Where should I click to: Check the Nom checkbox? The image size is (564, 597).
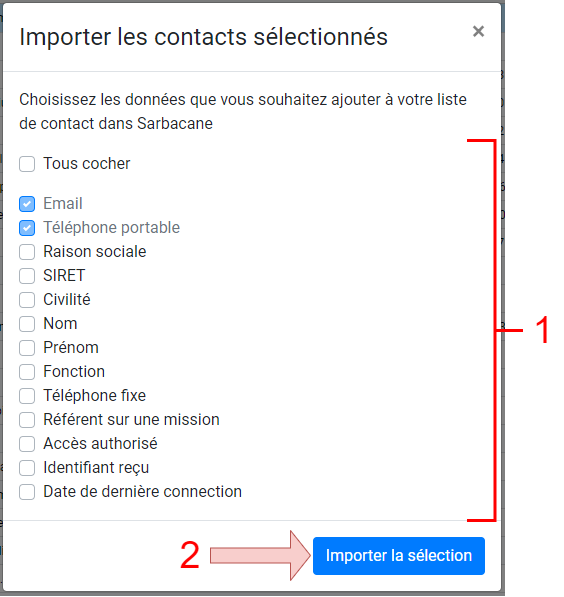pyautogui.click(x=27, y=324)
